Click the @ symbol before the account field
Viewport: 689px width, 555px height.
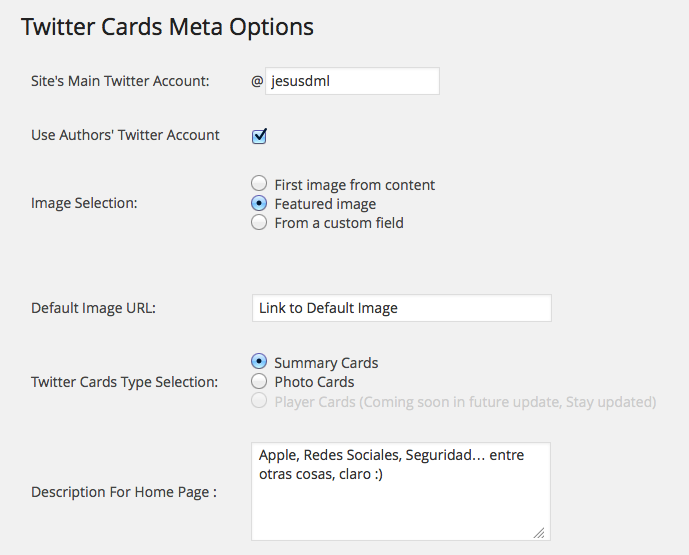coord(257,82)
